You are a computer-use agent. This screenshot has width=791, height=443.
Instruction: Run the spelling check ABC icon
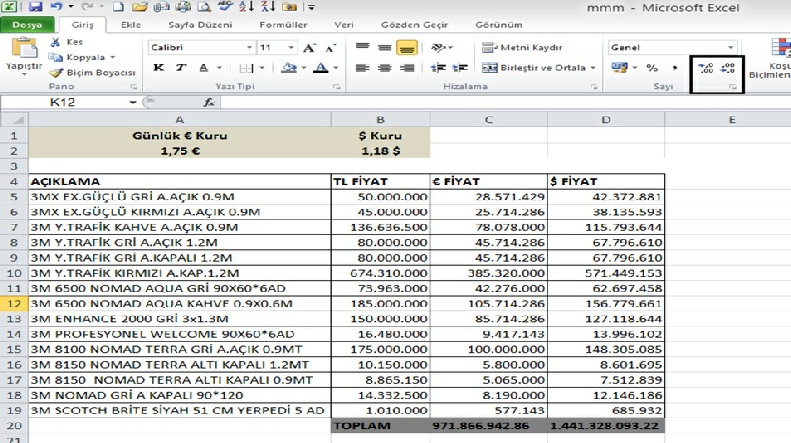(x=225, y=7)
